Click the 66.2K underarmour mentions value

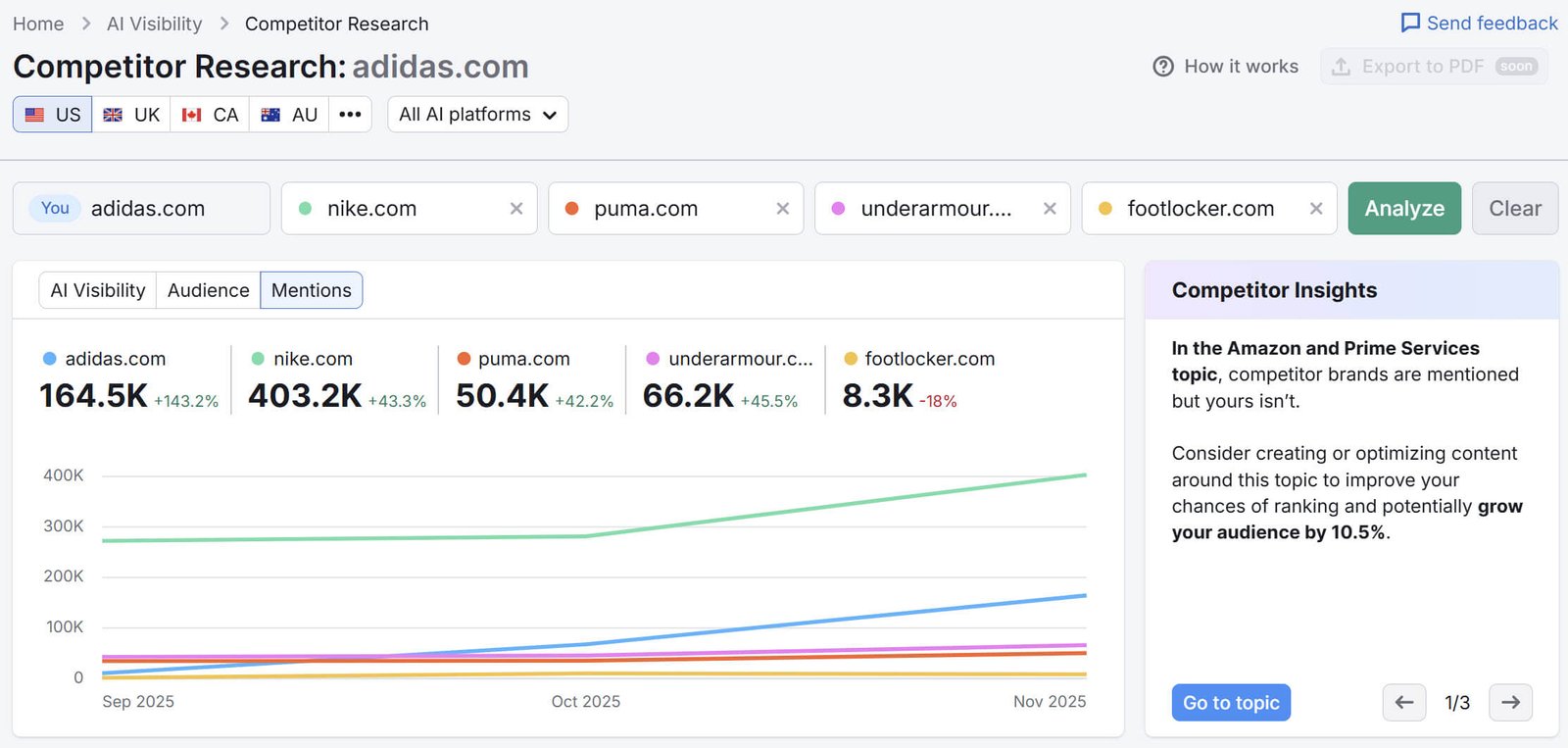coord(688,395)
